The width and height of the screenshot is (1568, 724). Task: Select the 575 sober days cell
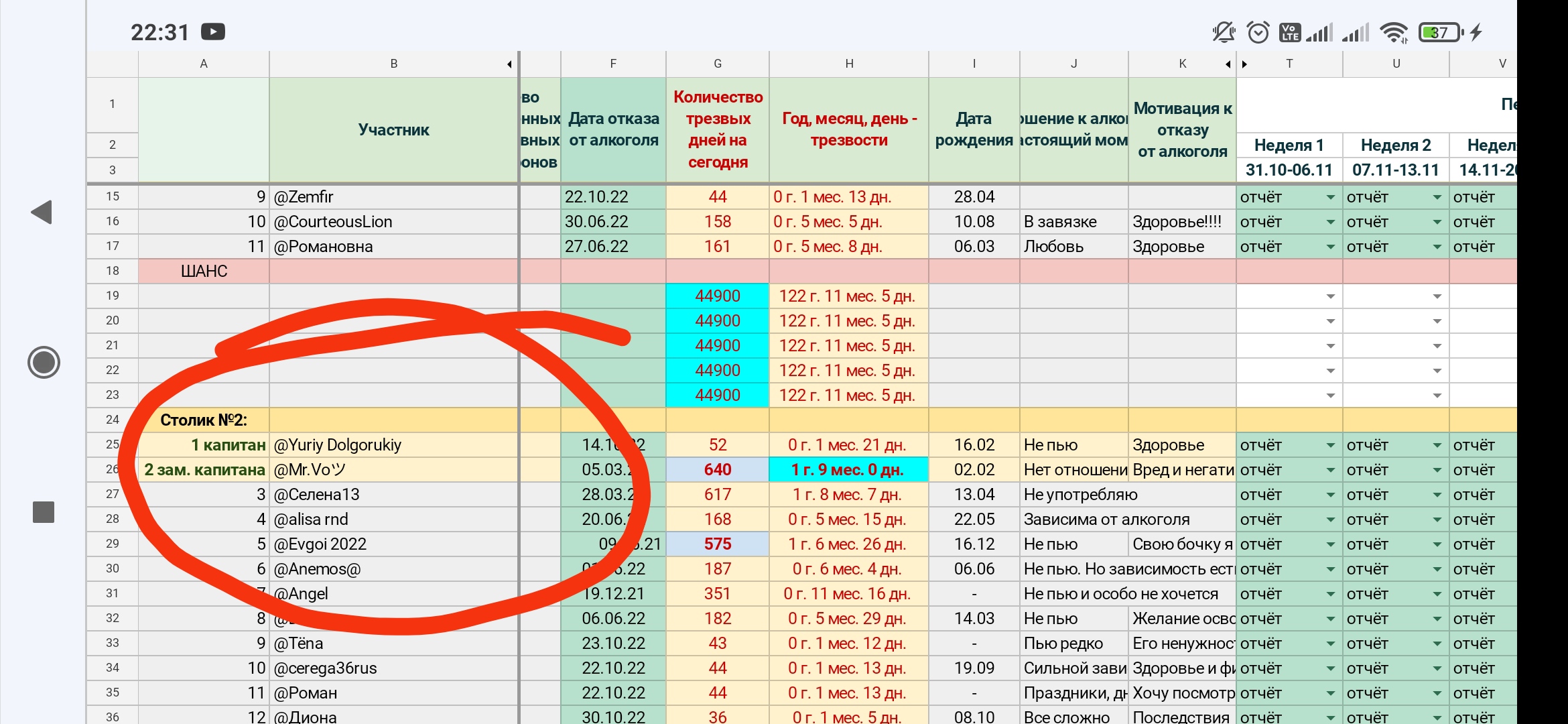[x=718, y=544]
